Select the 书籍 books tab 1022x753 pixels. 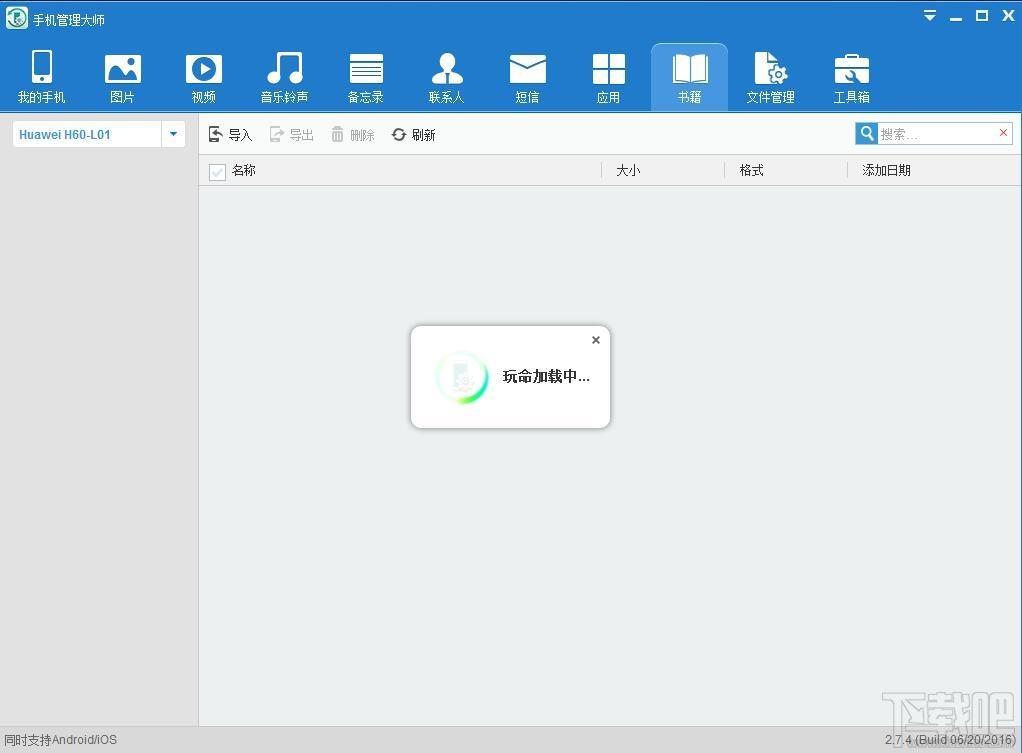coord(690,77)
